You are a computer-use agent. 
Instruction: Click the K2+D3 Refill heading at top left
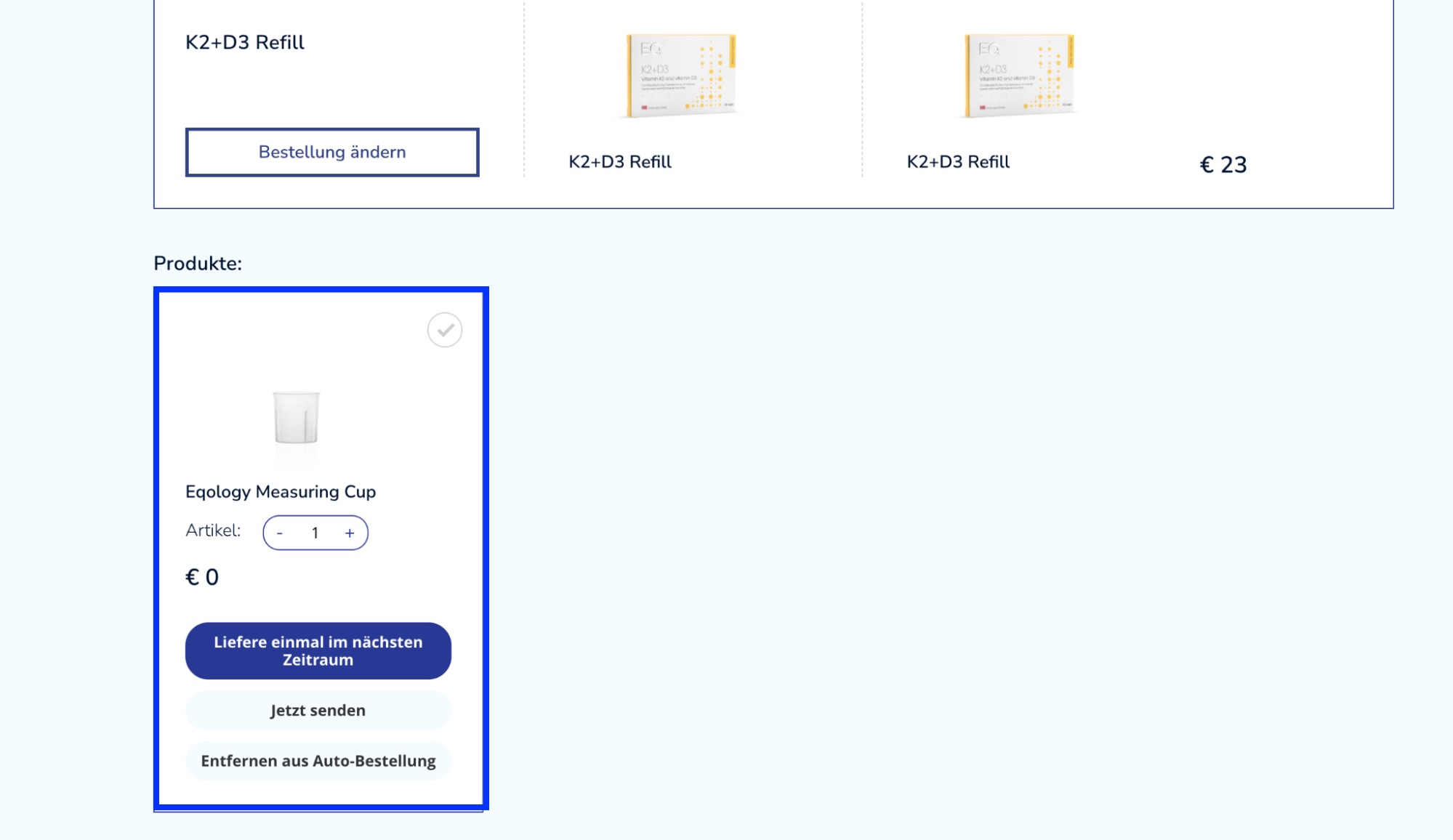point(245,43)
